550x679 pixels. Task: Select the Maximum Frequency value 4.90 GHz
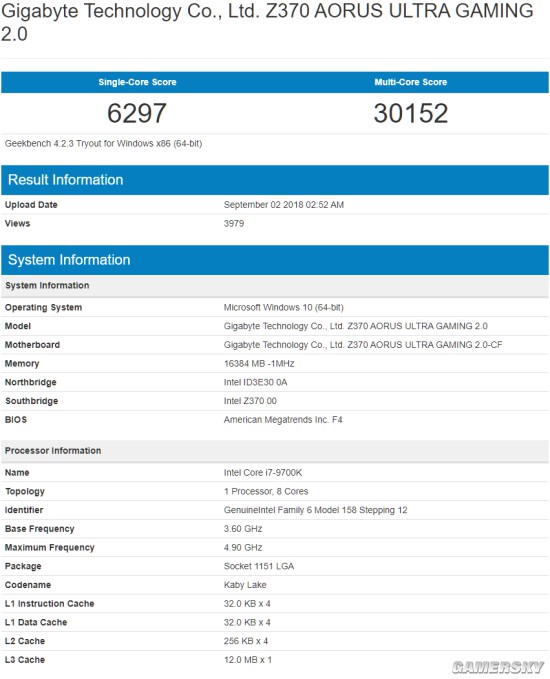pos(243,547)
